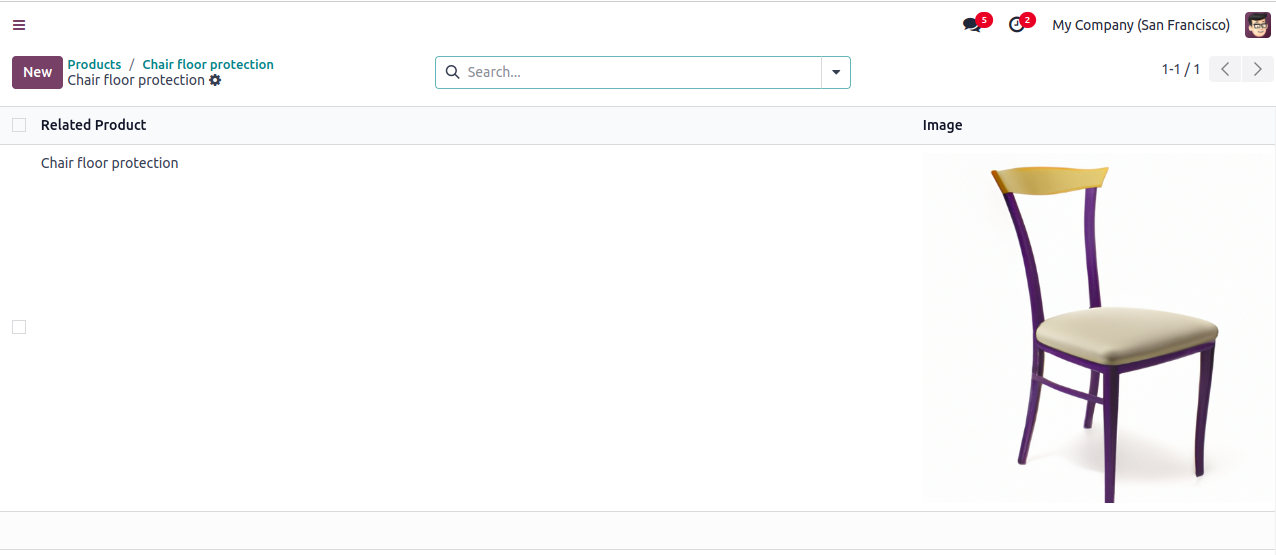
Task: Sort by the Related Product column header
Action: pyautogui.click(x=93, y=125)
